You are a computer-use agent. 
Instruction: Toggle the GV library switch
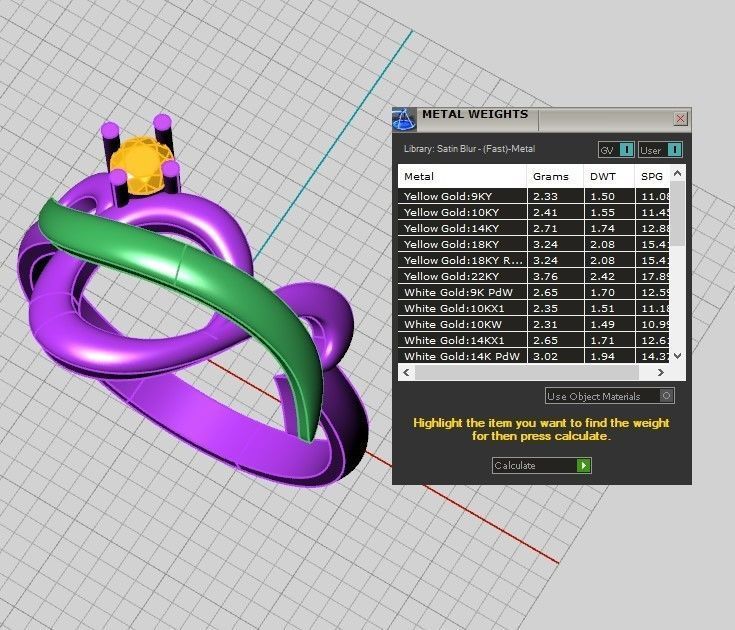tap(626, 150)
